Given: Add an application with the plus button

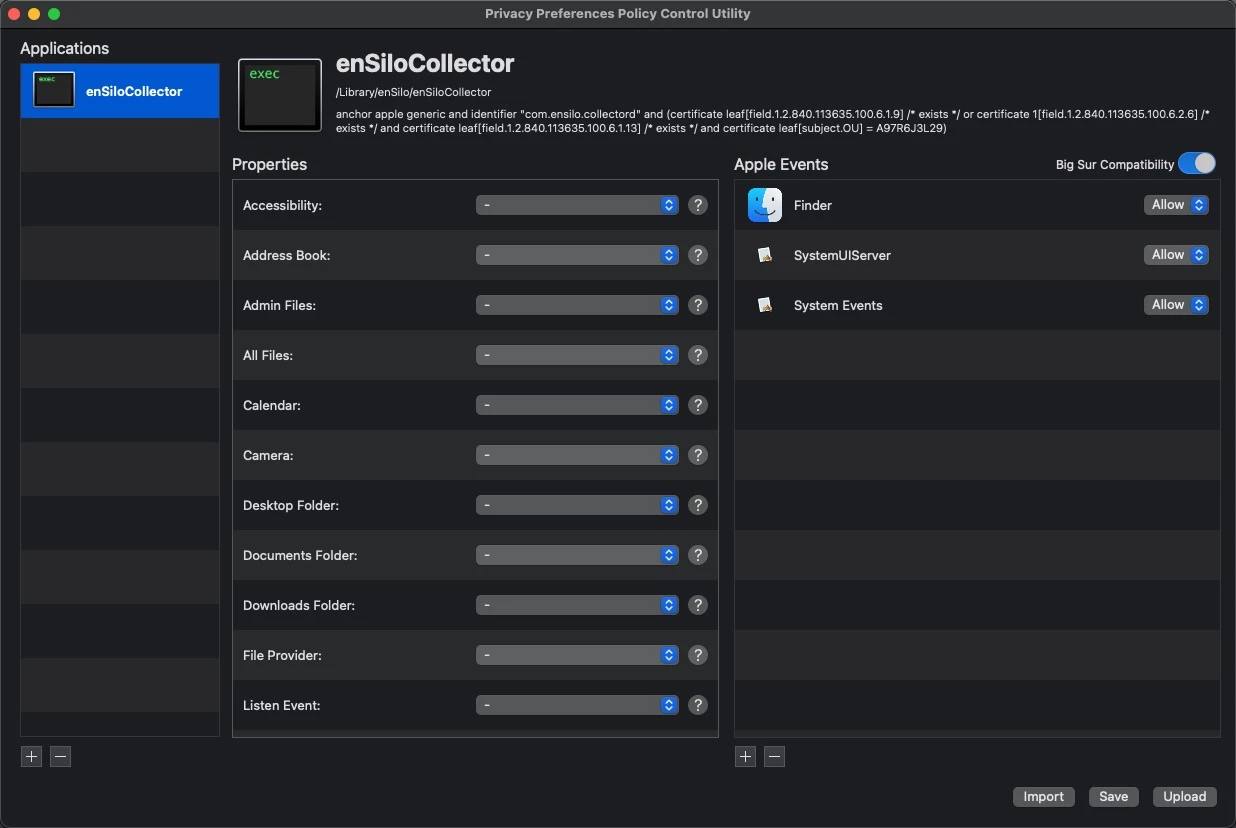Looking at the screenshot, I should click(32, 757).
